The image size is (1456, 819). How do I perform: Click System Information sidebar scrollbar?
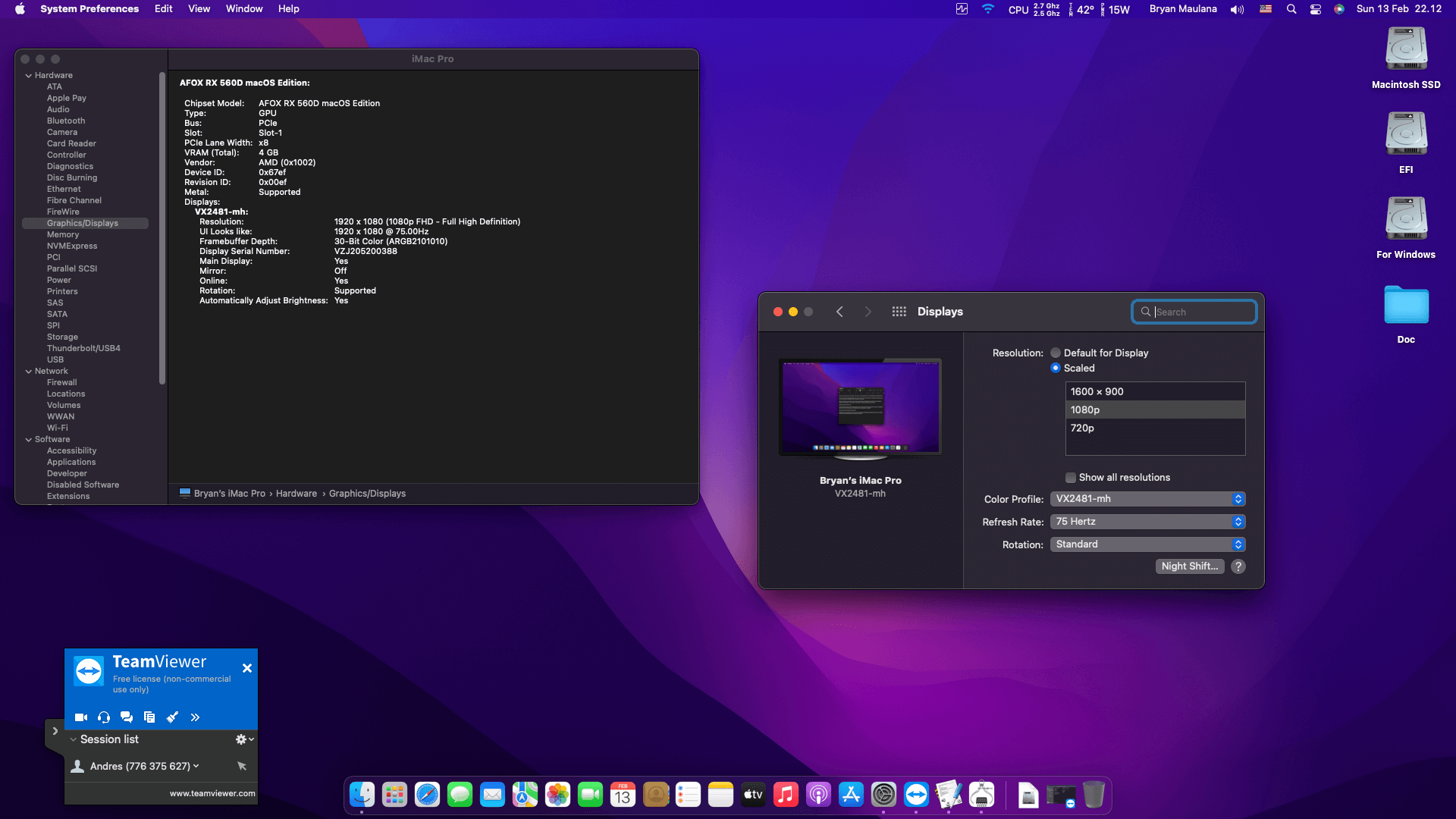point(162,227)
